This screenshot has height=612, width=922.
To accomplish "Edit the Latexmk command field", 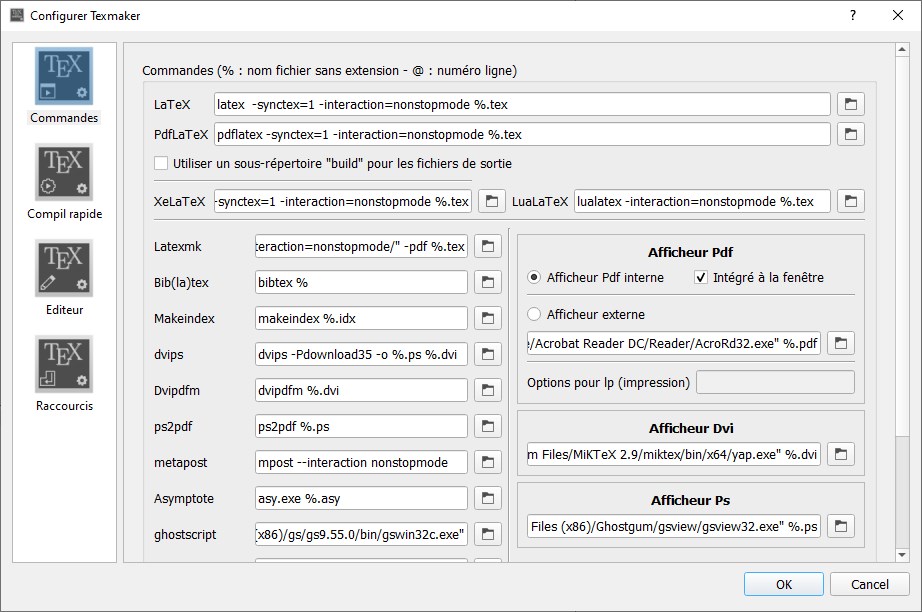I will coord(362,246).
